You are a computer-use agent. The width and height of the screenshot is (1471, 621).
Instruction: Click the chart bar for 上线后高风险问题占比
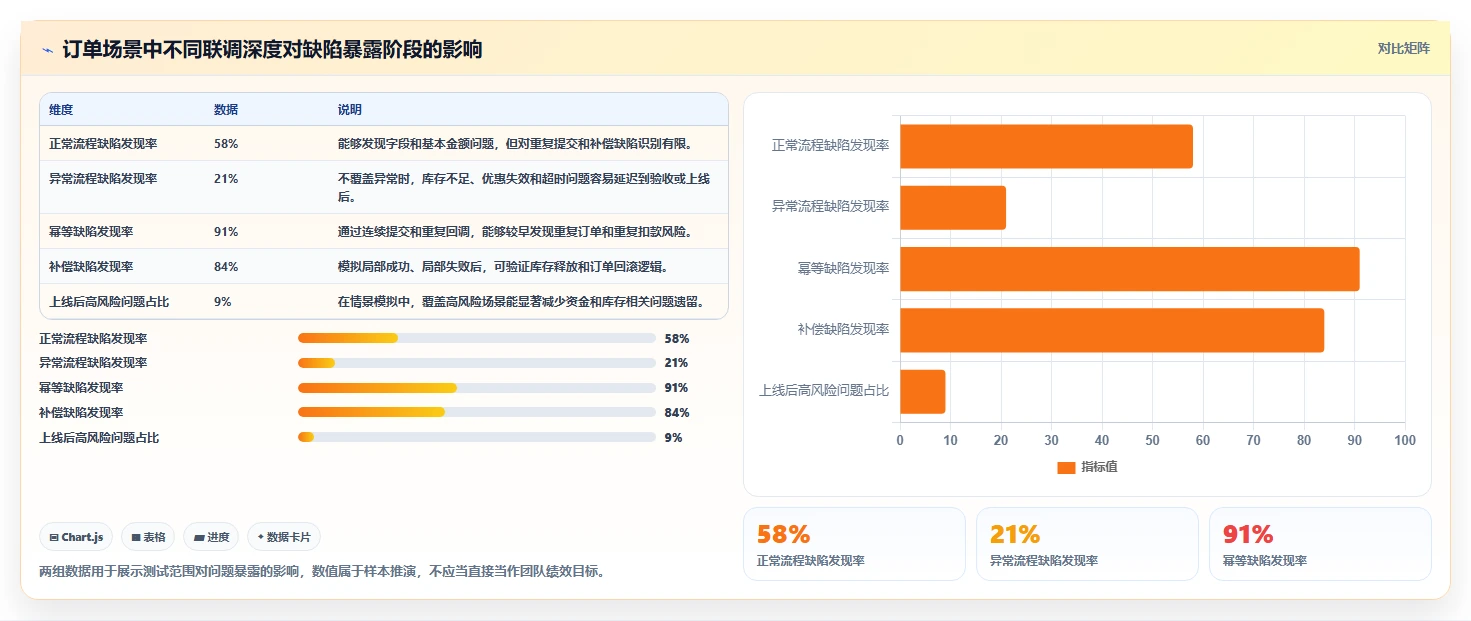click(x=922, y=392)
